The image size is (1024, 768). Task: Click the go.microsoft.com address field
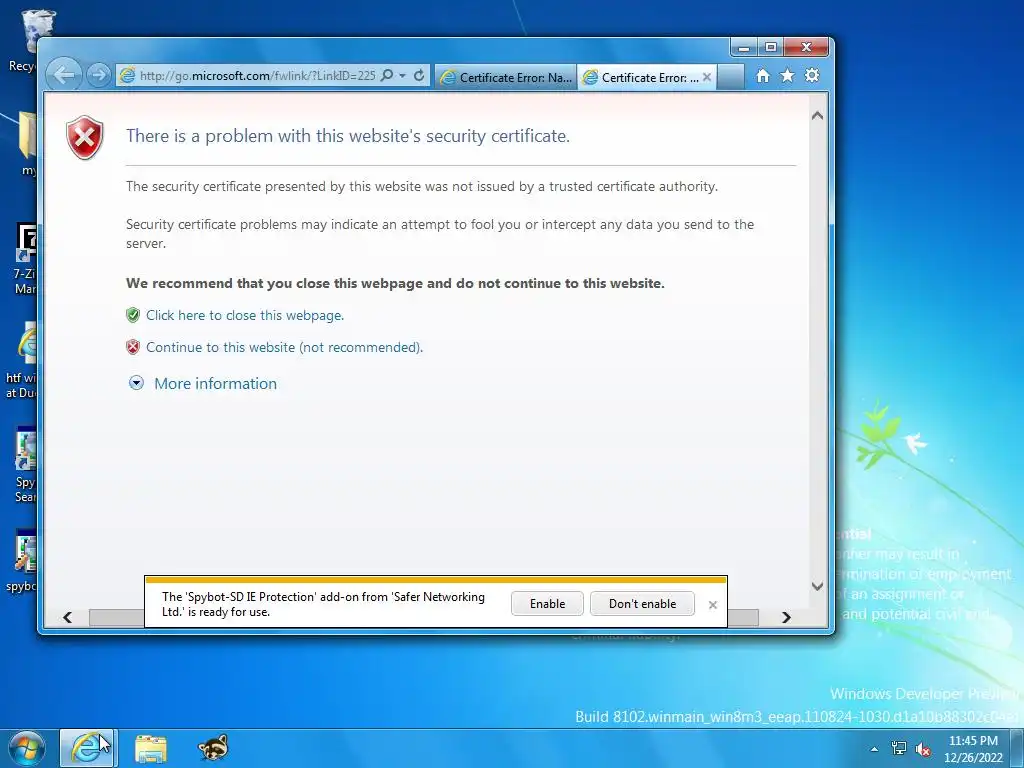257,76
